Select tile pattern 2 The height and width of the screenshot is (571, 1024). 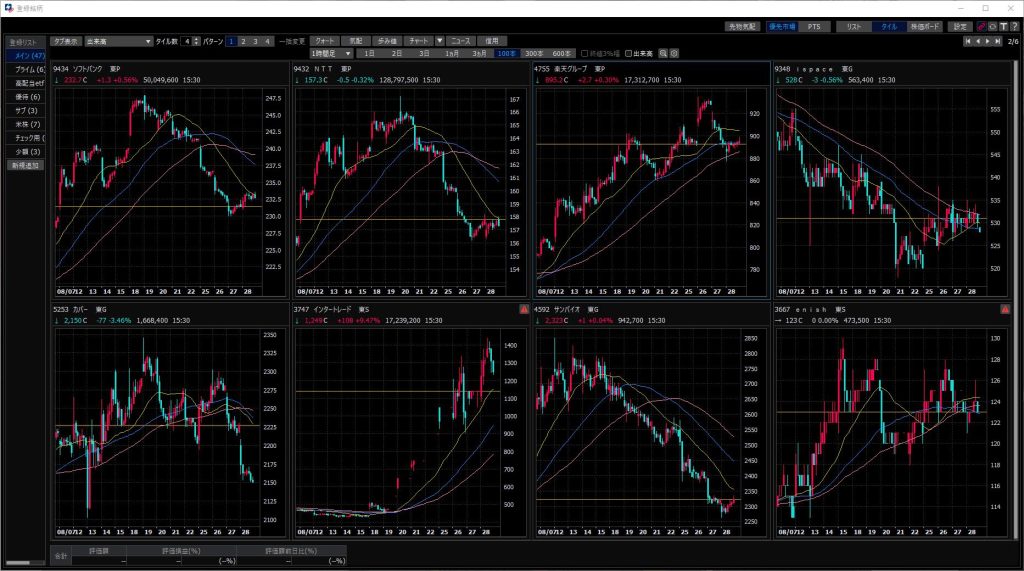242,41
